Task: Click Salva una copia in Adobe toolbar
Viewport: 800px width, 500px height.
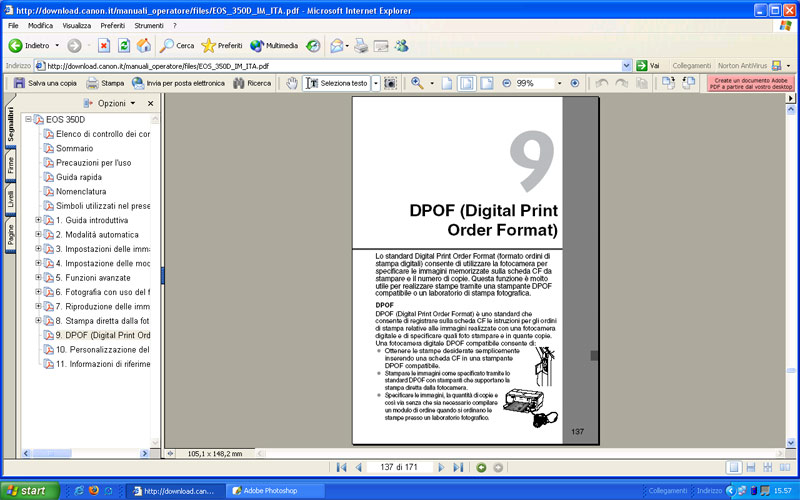Action: [45, 83]
